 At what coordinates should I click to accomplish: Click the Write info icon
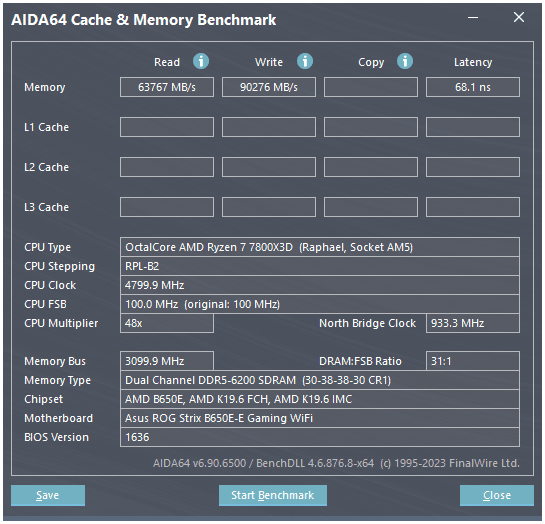point(305,61)
